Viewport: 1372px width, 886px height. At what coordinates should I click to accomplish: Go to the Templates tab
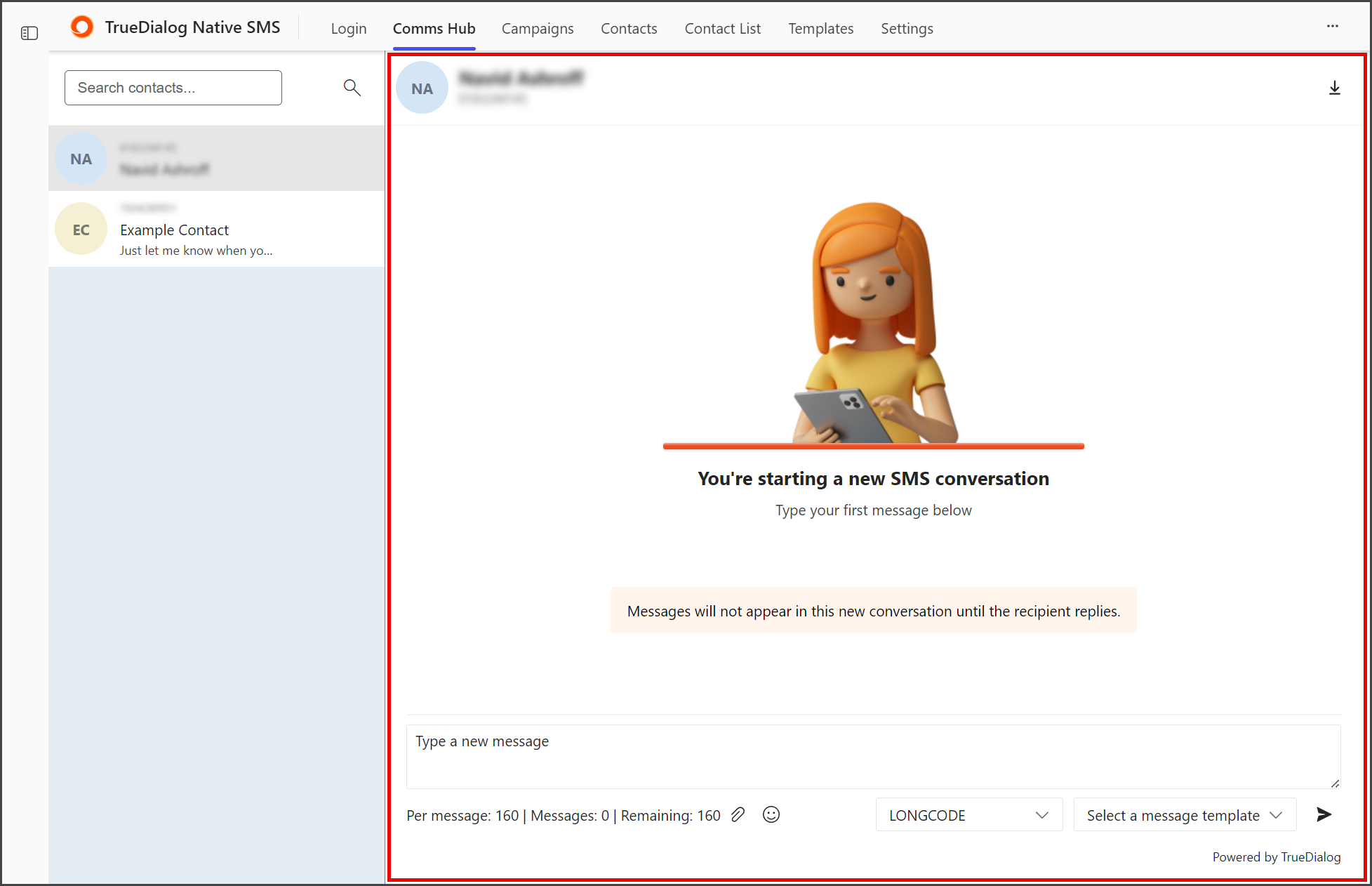tap(820, 28)
